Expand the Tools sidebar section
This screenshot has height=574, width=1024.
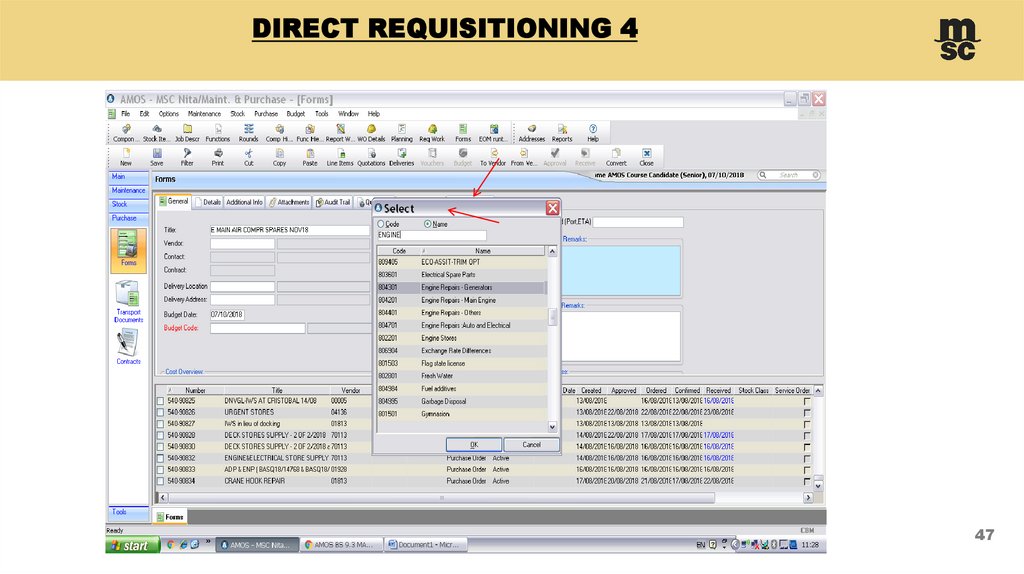point(128,512)
